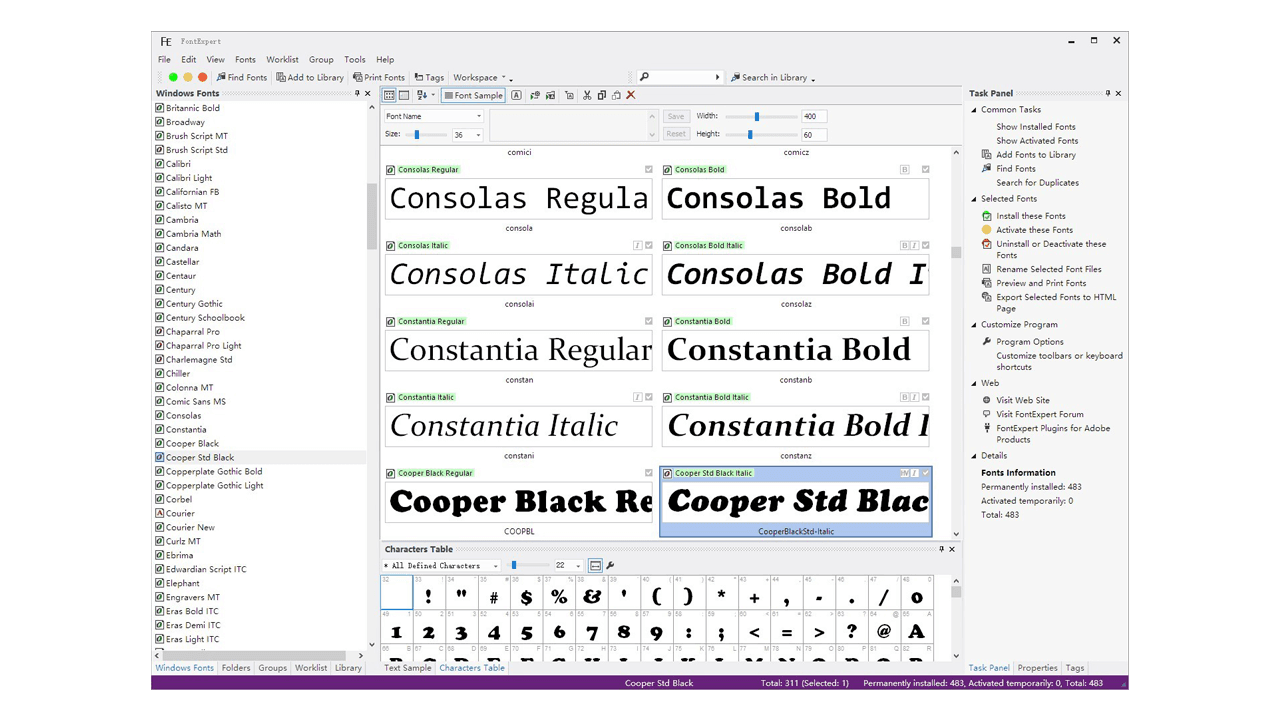Click the boxed letter A icon beside Font Sample
Screen dimensions: 1280x720
516,95
